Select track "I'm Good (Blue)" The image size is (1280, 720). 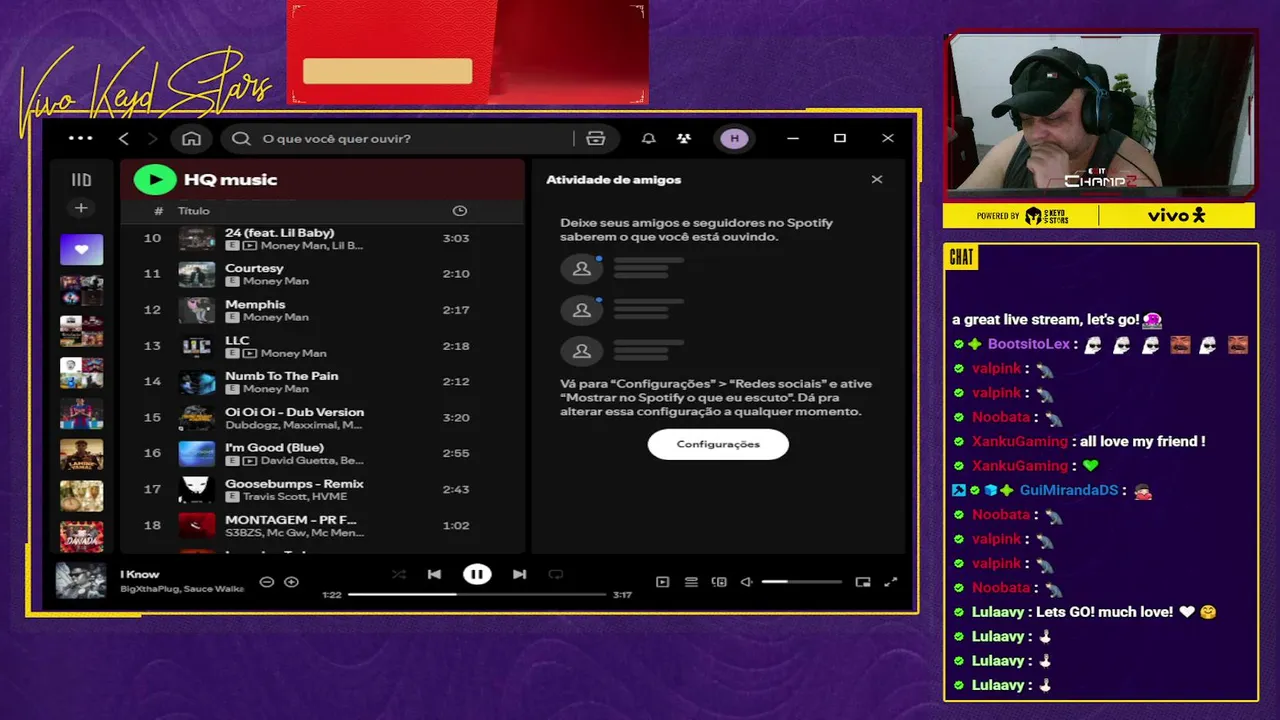322,454
